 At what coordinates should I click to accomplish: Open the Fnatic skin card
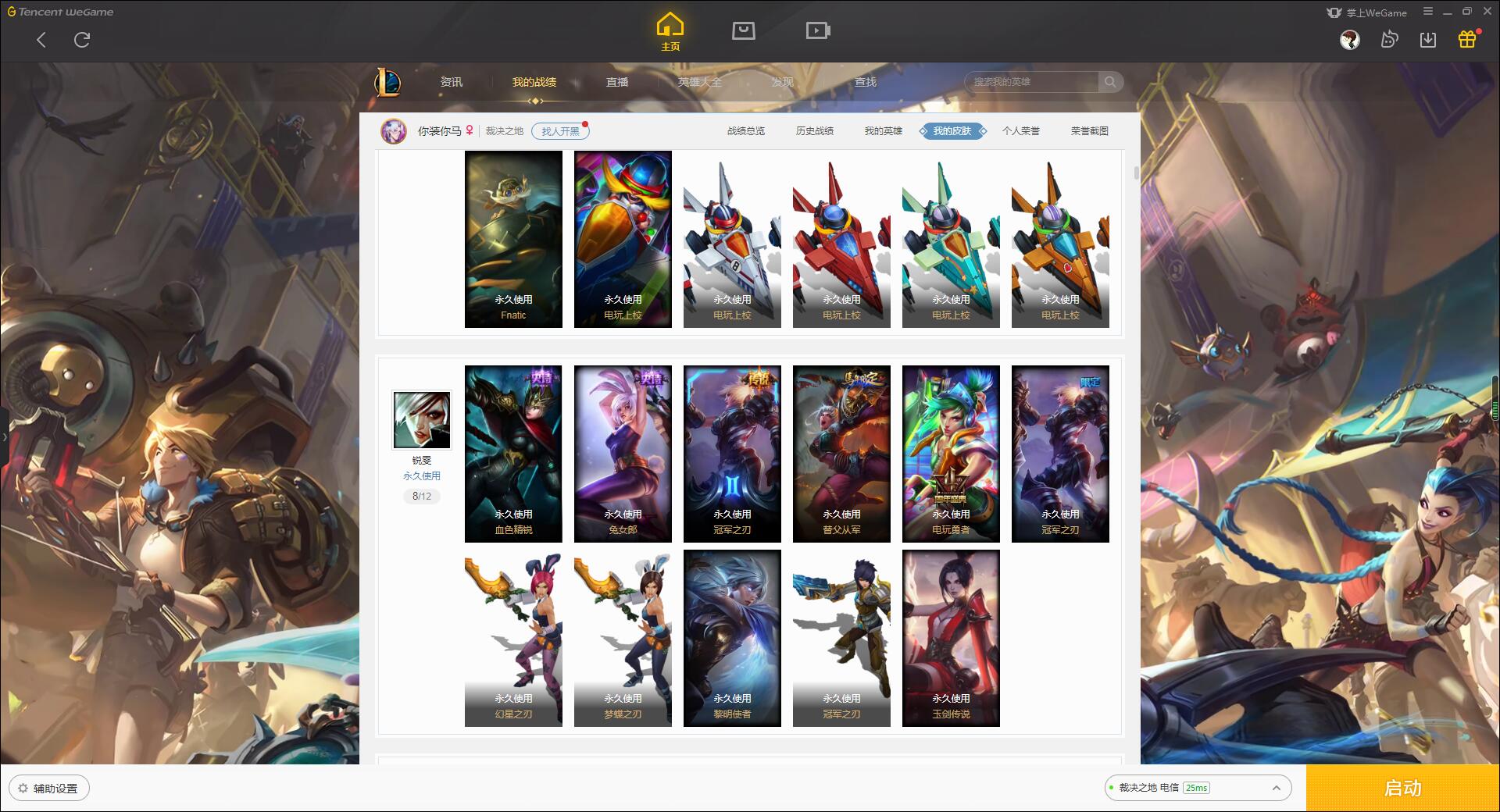point(513,239)
